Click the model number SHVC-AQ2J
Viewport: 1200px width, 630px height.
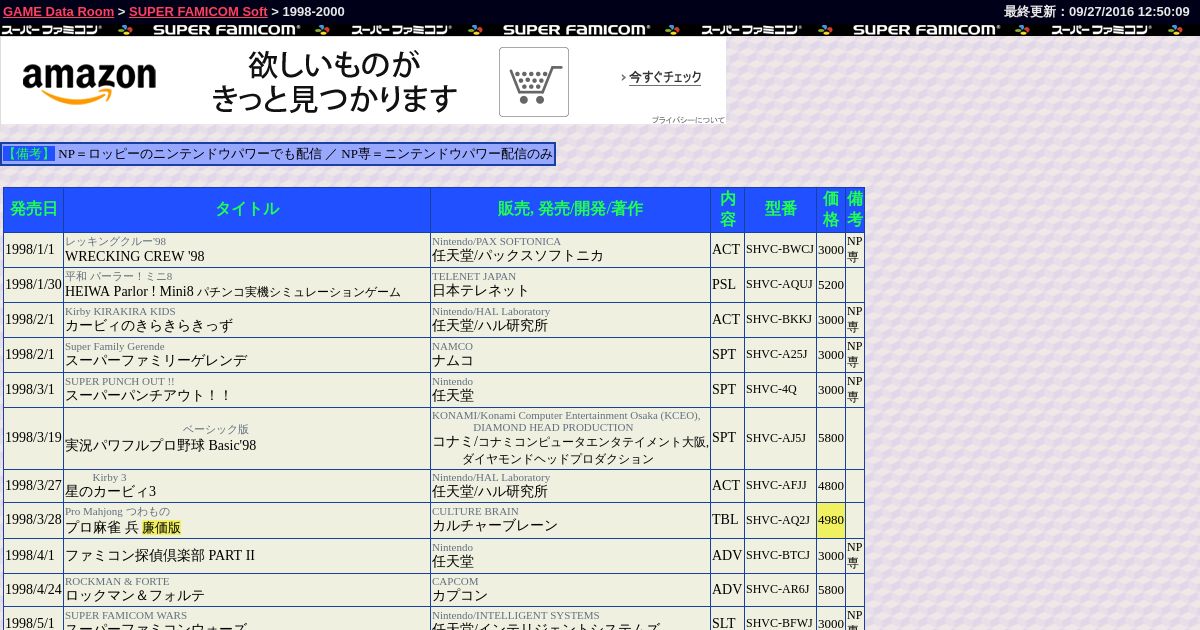point(780,520)
